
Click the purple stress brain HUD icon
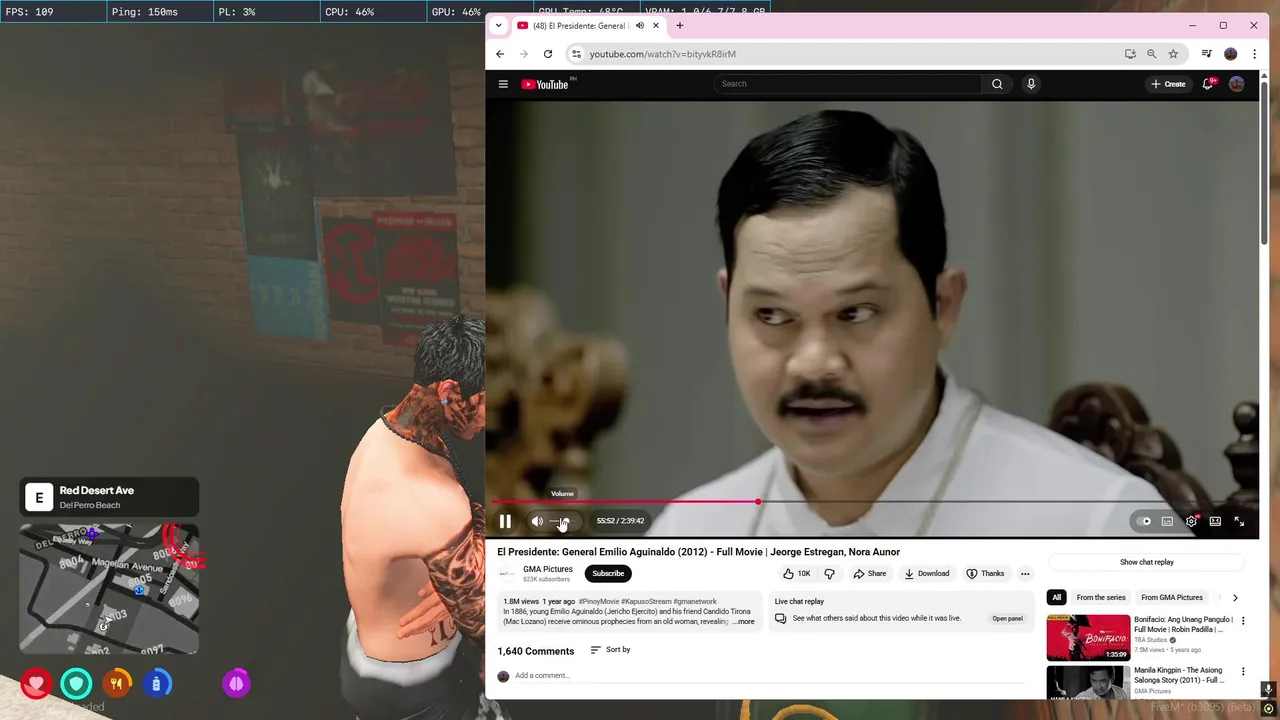236,684
